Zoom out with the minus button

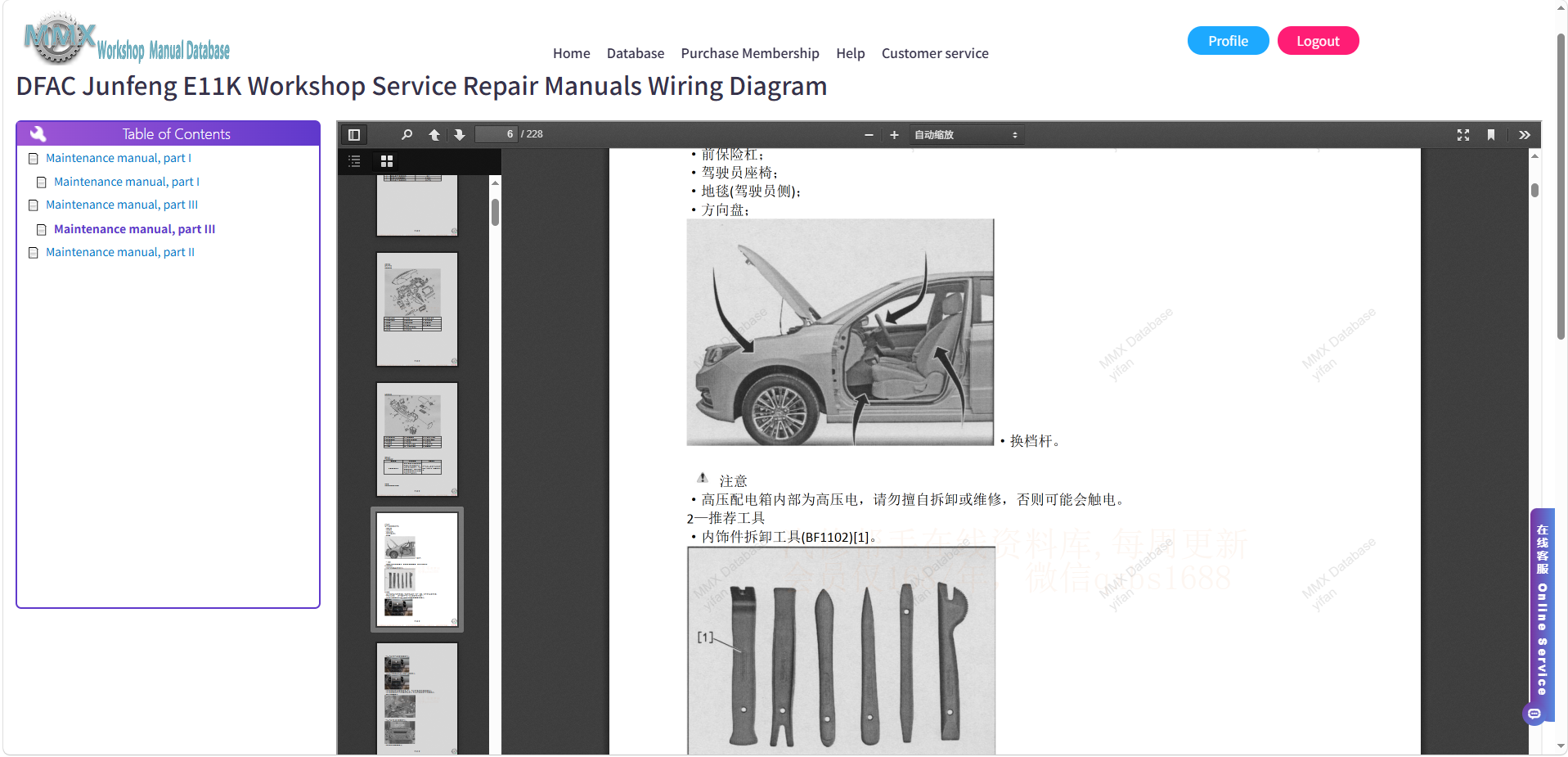coord(869,135)
